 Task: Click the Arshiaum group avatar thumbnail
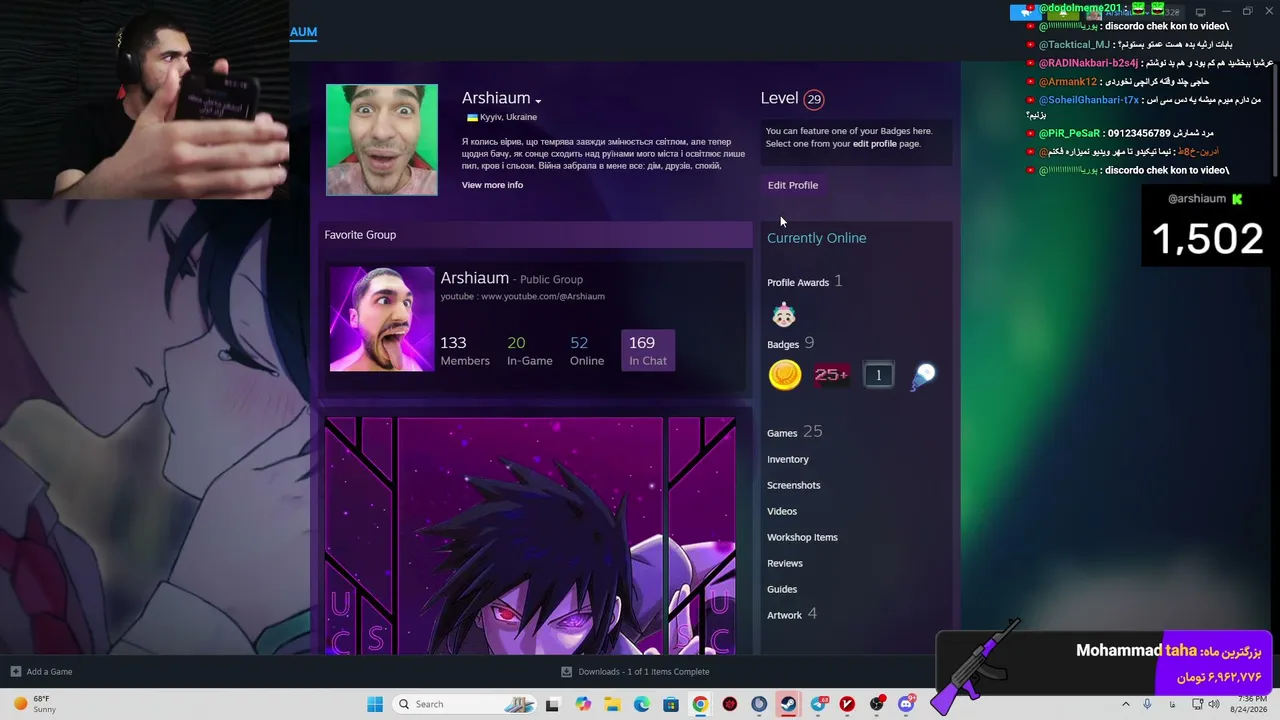click(x=382, y=319)
